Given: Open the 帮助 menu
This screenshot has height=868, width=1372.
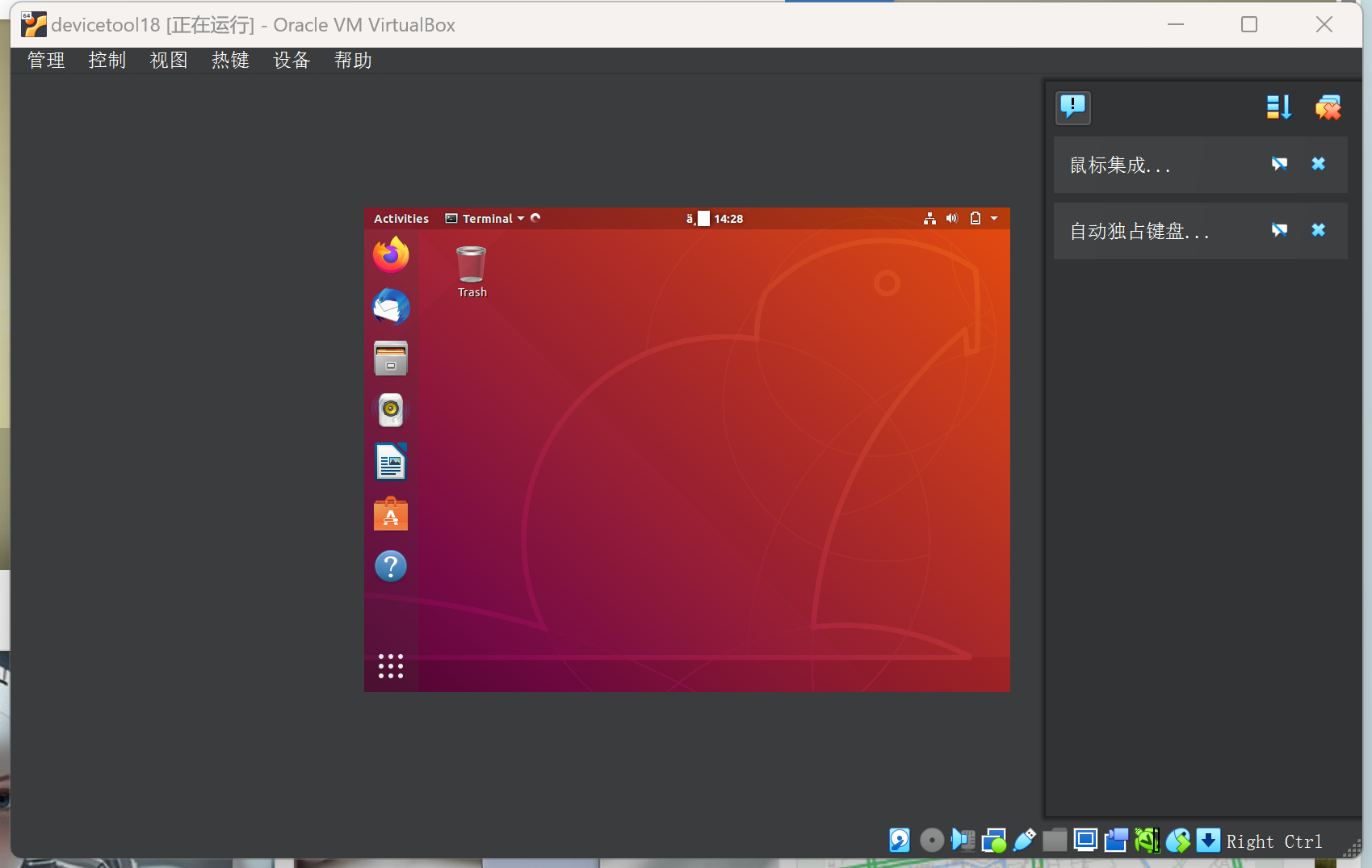Looking at the screenshot, I should coord(353,61).
